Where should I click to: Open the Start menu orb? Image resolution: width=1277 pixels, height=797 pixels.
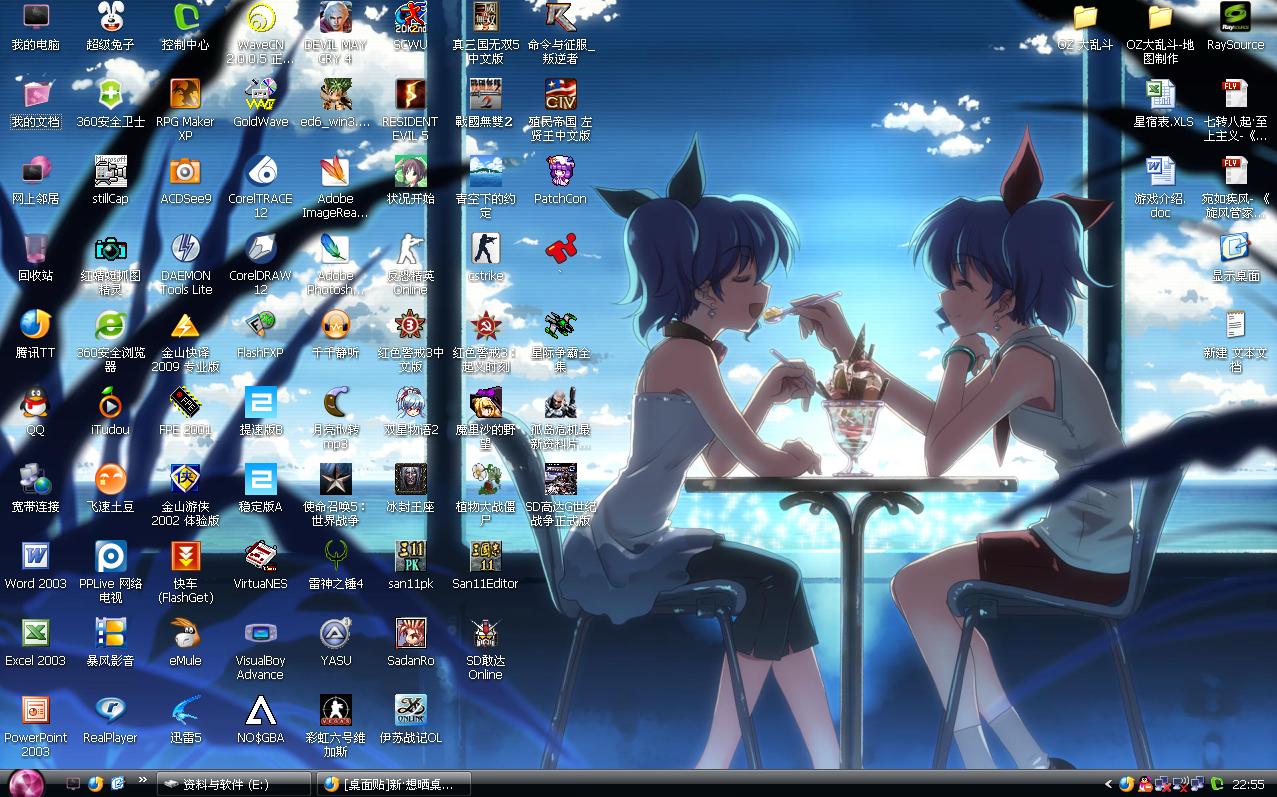pyautogui.click(x=26, y=782)
